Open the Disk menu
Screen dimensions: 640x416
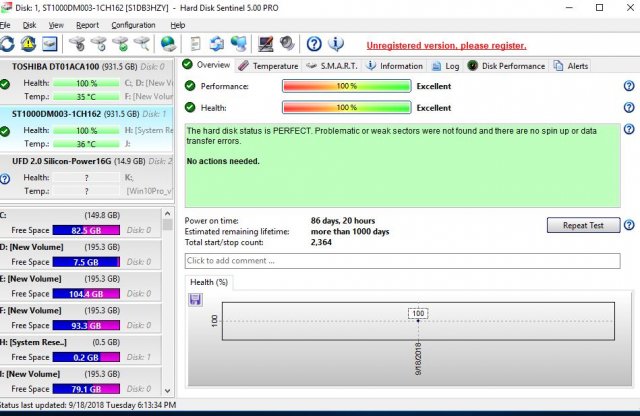[30, 24]
